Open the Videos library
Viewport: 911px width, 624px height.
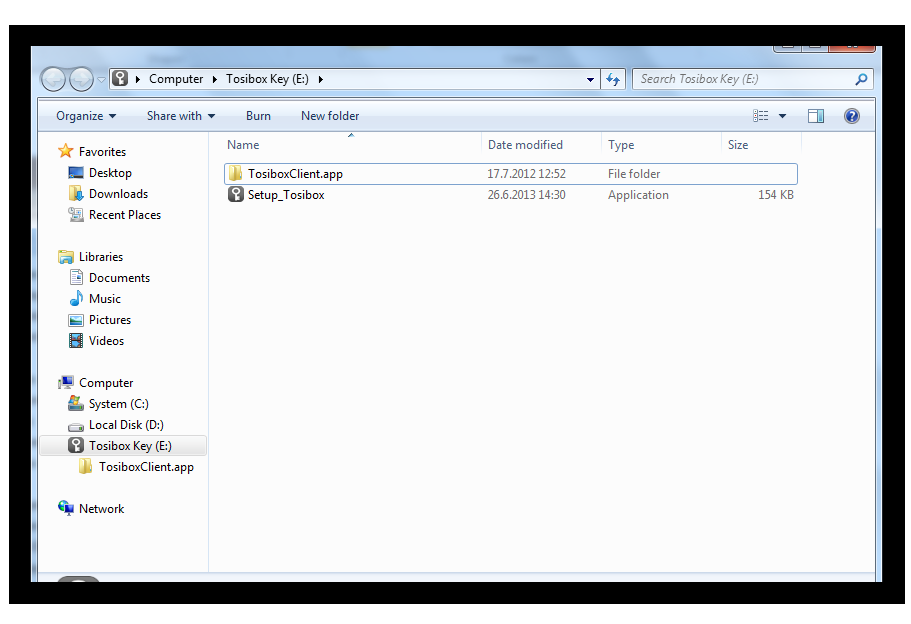pyautogui.click(x=106, y=340)
